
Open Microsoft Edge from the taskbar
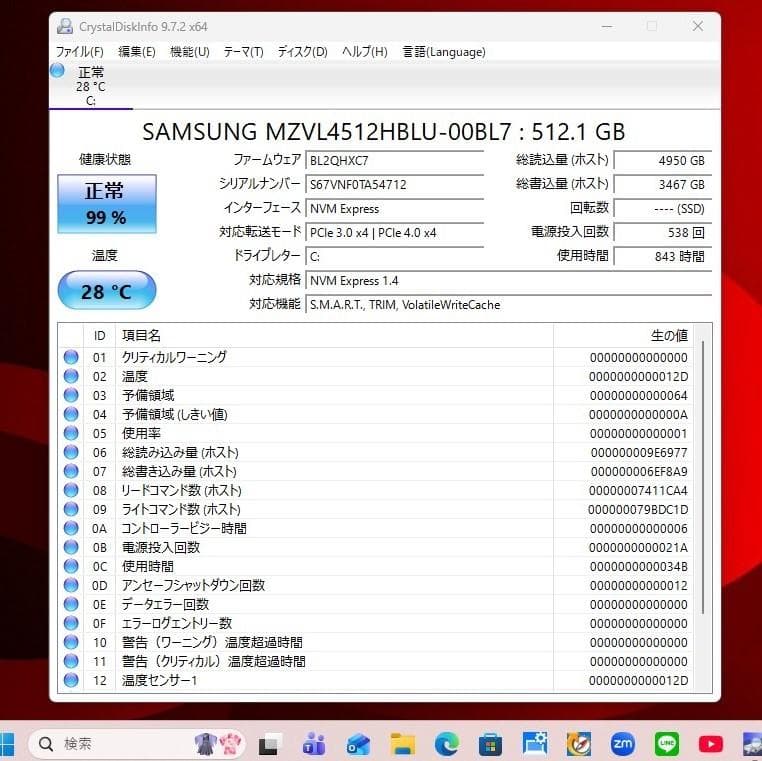447,744
